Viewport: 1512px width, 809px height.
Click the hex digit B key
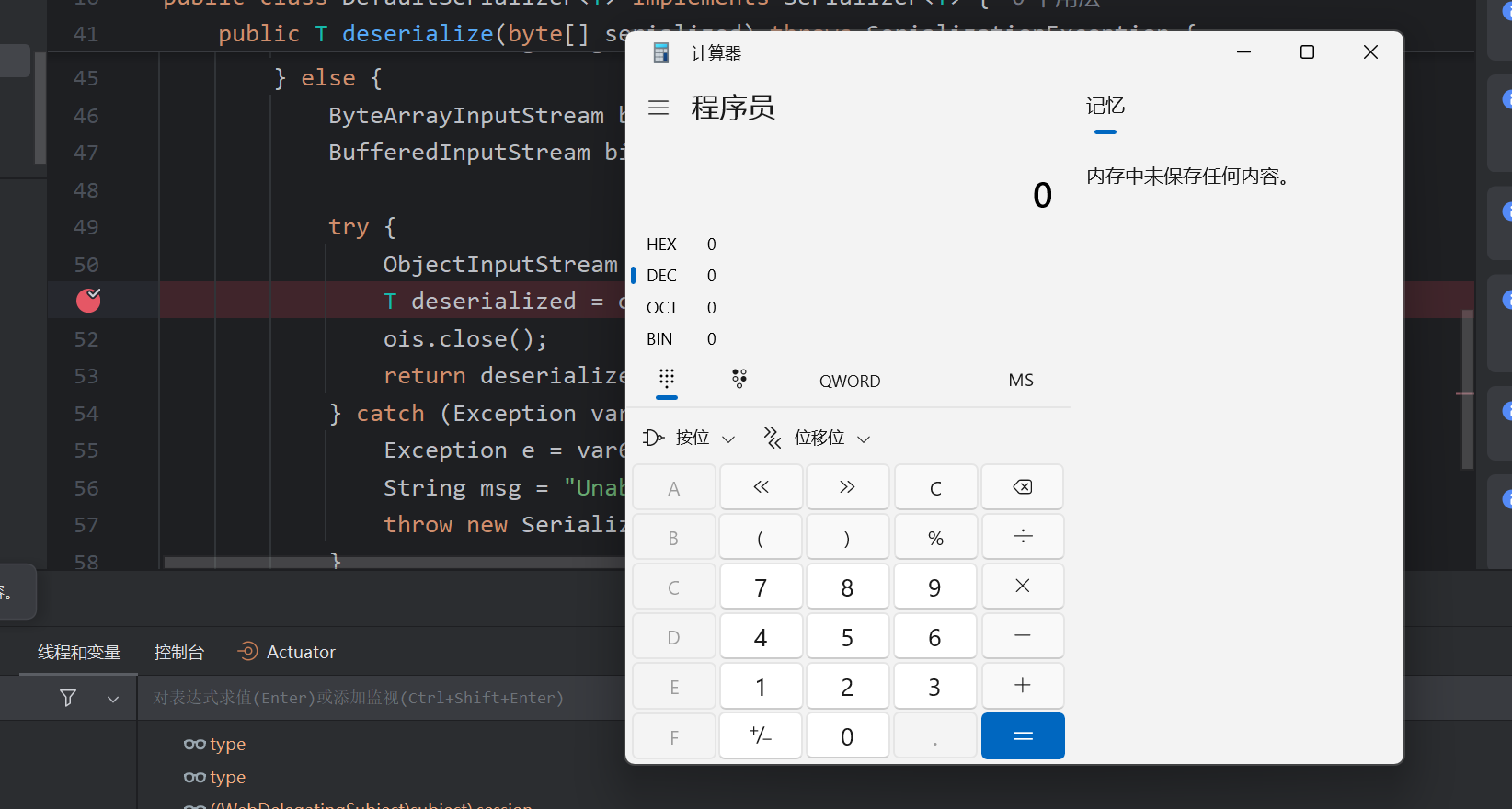pos(674,537)
